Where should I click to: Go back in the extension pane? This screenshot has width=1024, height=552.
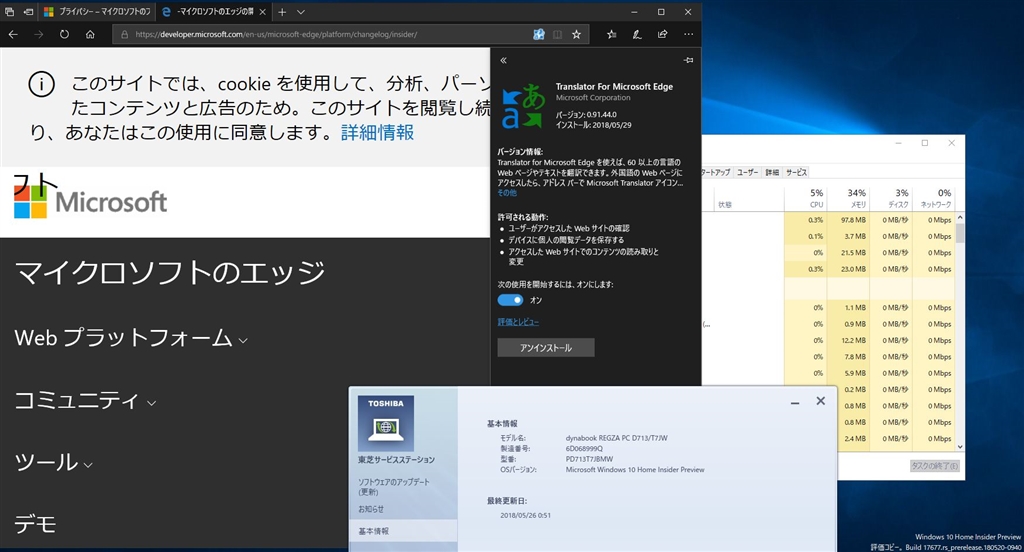[x=503, y=60]
